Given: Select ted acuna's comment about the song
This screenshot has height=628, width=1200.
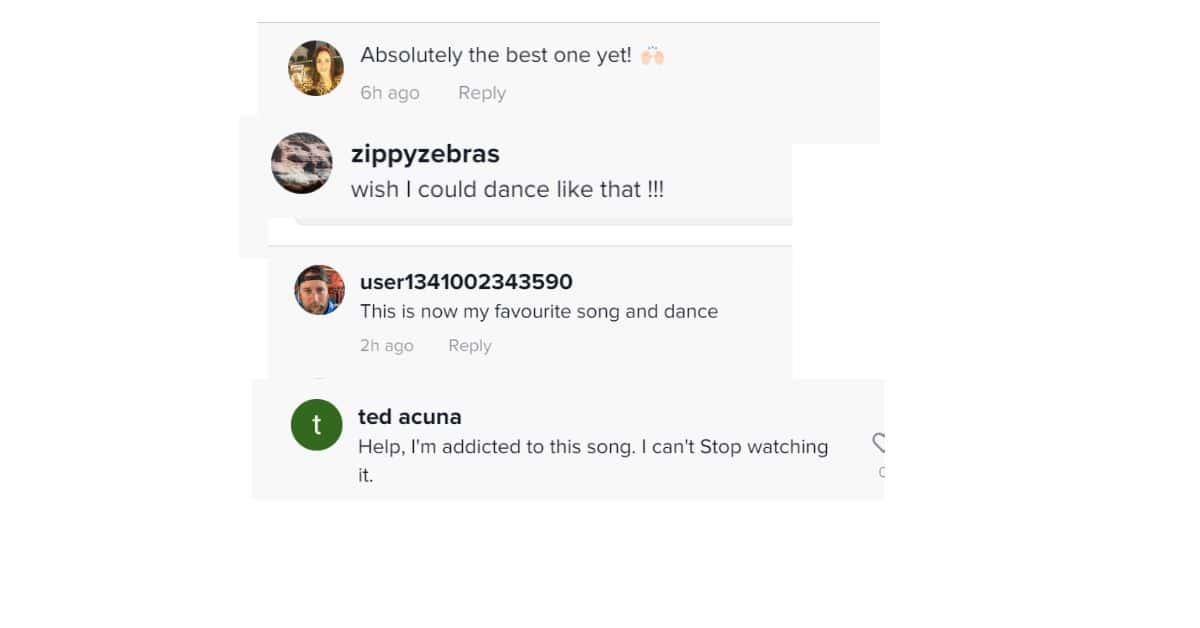Looking at the screenshot, I should click(x=594, y=446).
